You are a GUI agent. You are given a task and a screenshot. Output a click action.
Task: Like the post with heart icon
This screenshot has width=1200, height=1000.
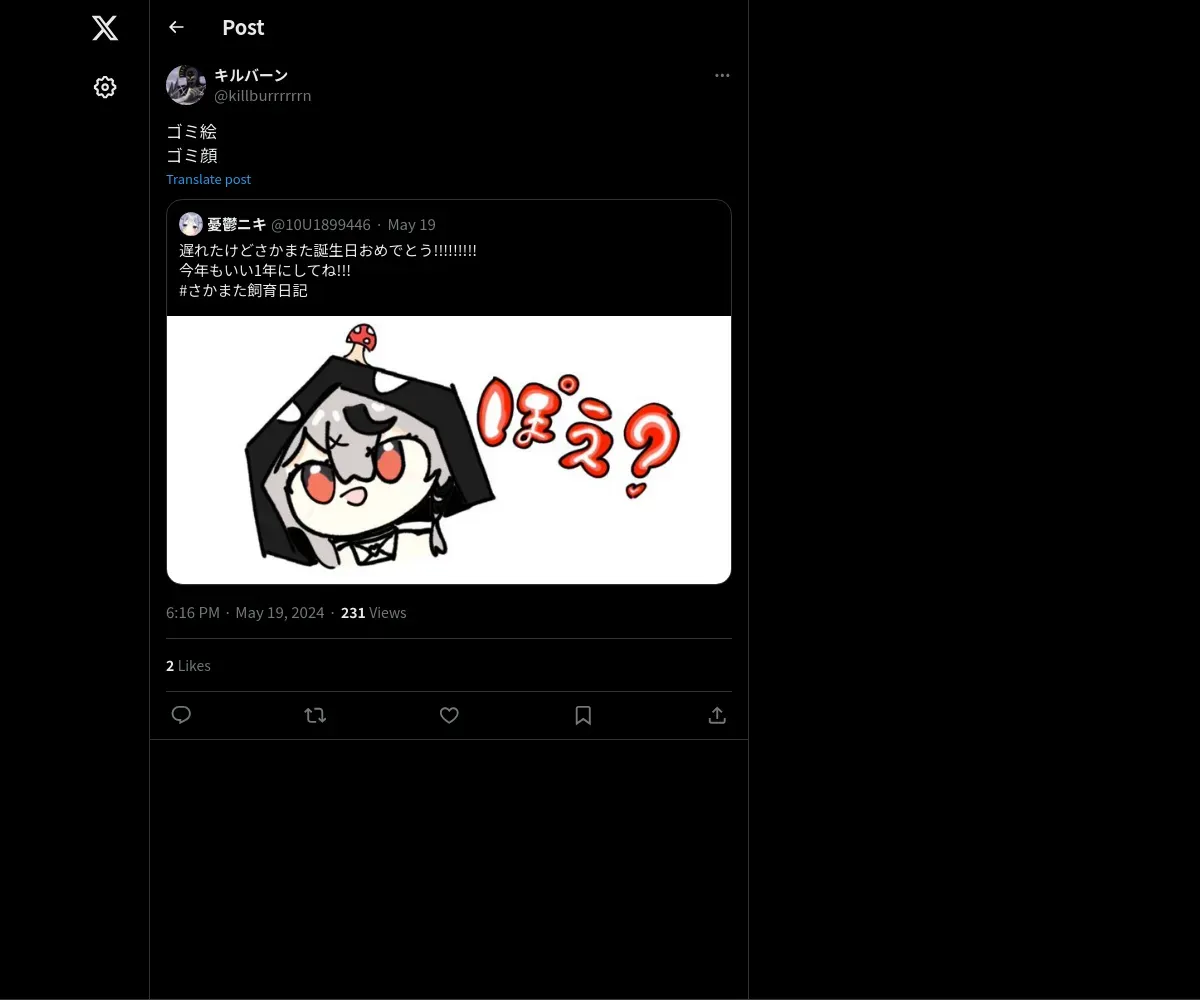pyautogui.click(x=449, y=715)
